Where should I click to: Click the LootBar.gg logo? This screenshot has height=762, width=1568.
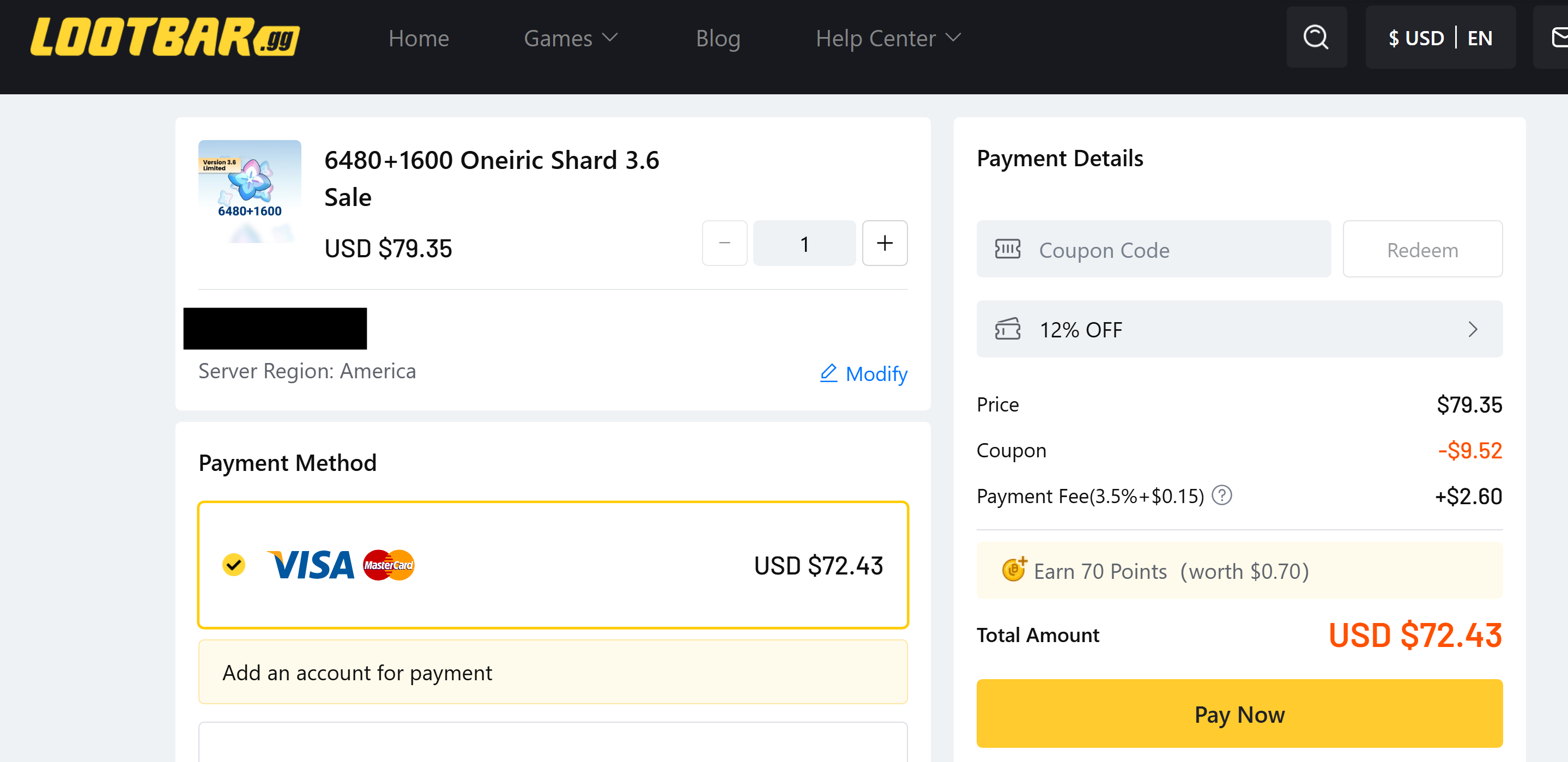pos(165,38)
